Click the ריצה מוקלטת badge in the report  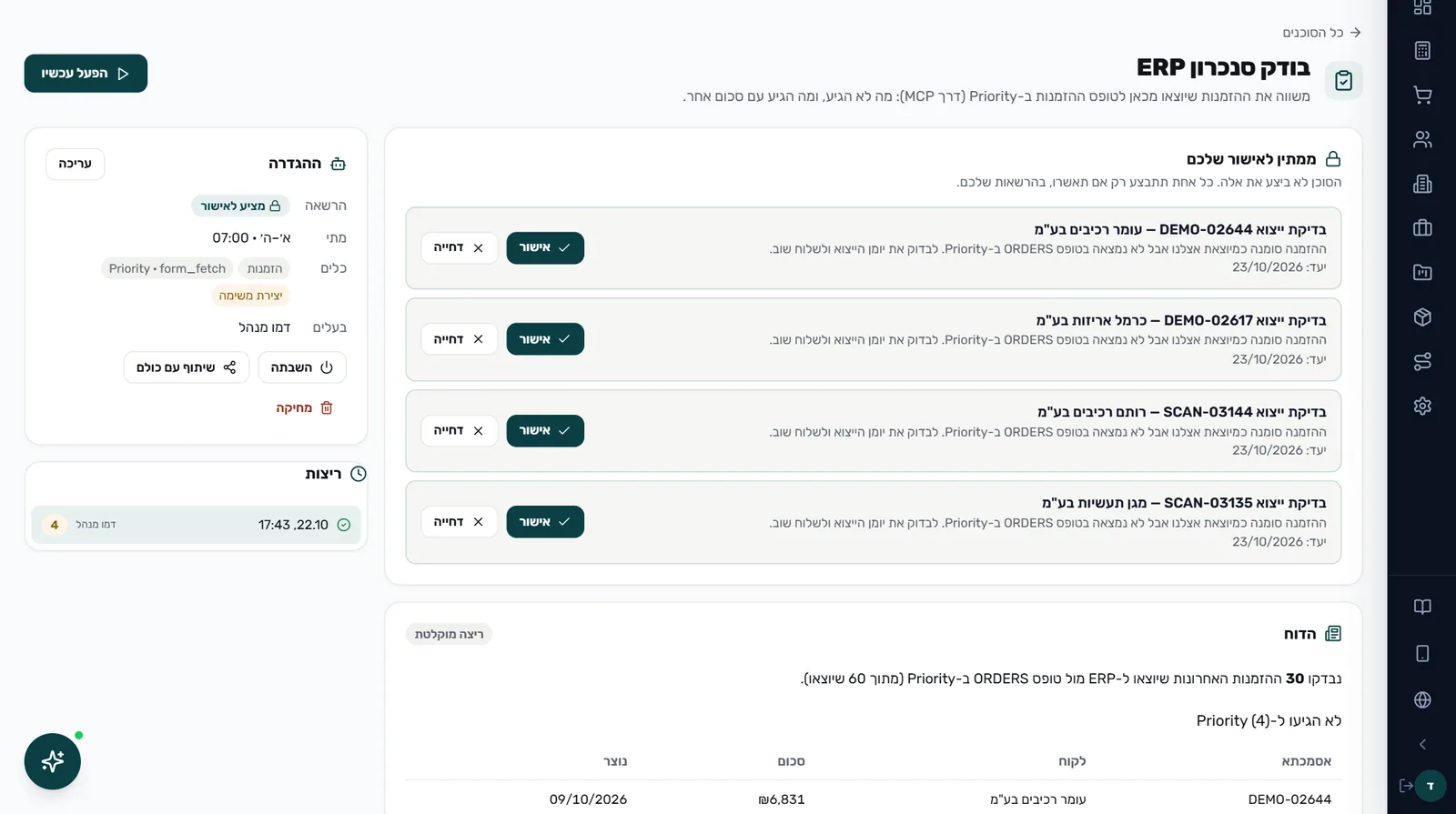[449, 634]
